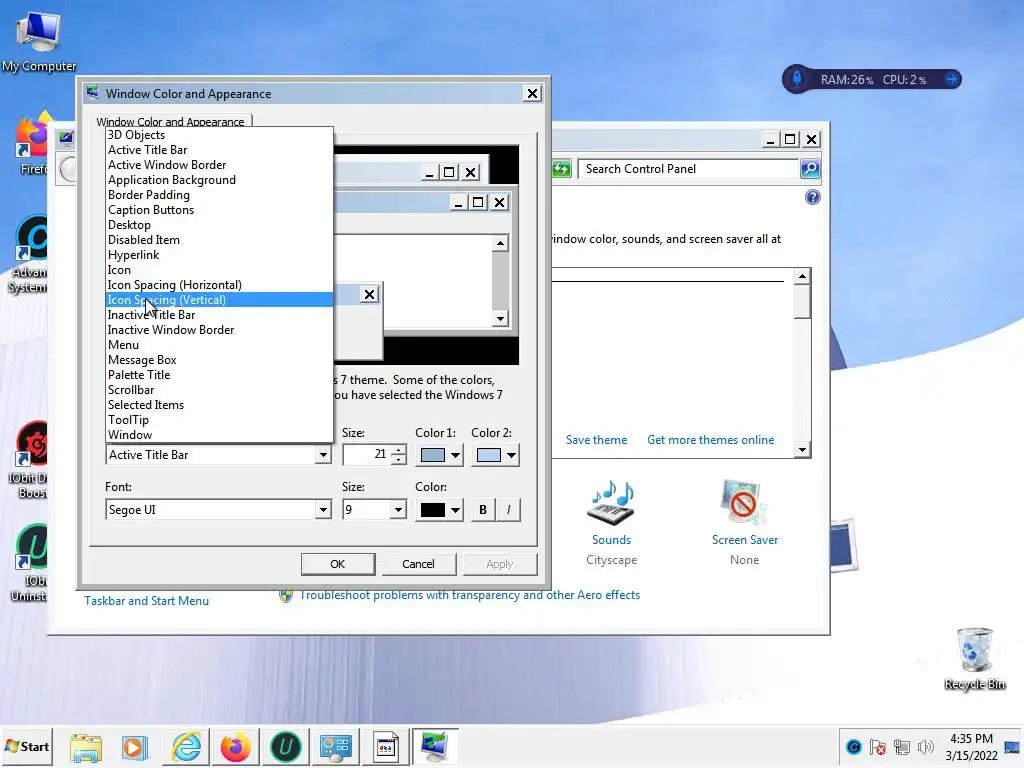The image size is (1024, 768).
Task: Pick Inactive Window Border from list
Action: pyautogui.click(x=219, y=330)
